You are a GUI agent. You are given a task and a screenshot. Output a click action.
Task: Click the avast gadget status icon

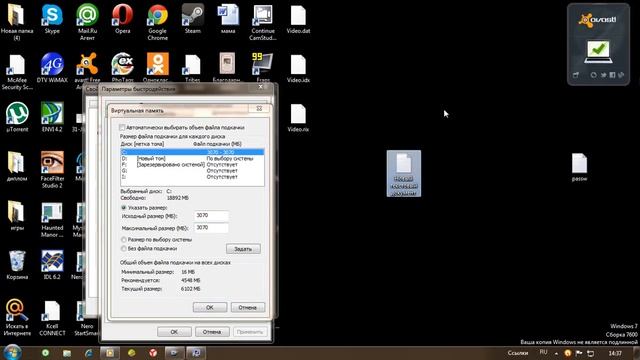pyautogui.click(x=598, y=51)
